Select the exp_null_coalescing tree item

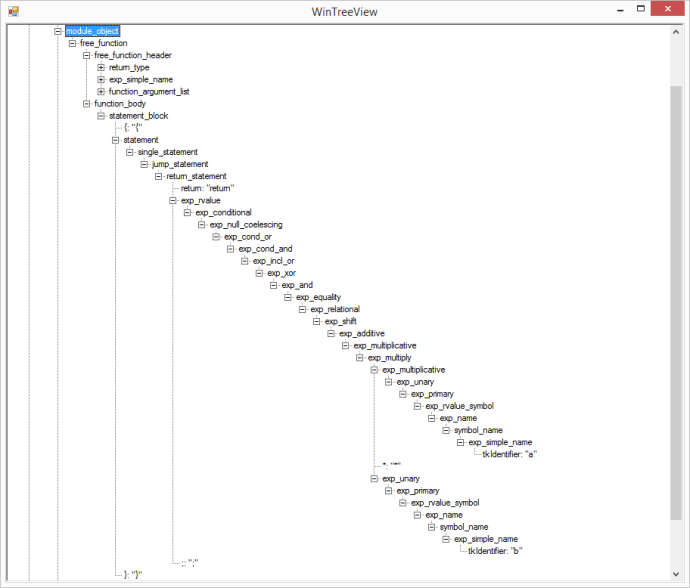pos(245,224)
